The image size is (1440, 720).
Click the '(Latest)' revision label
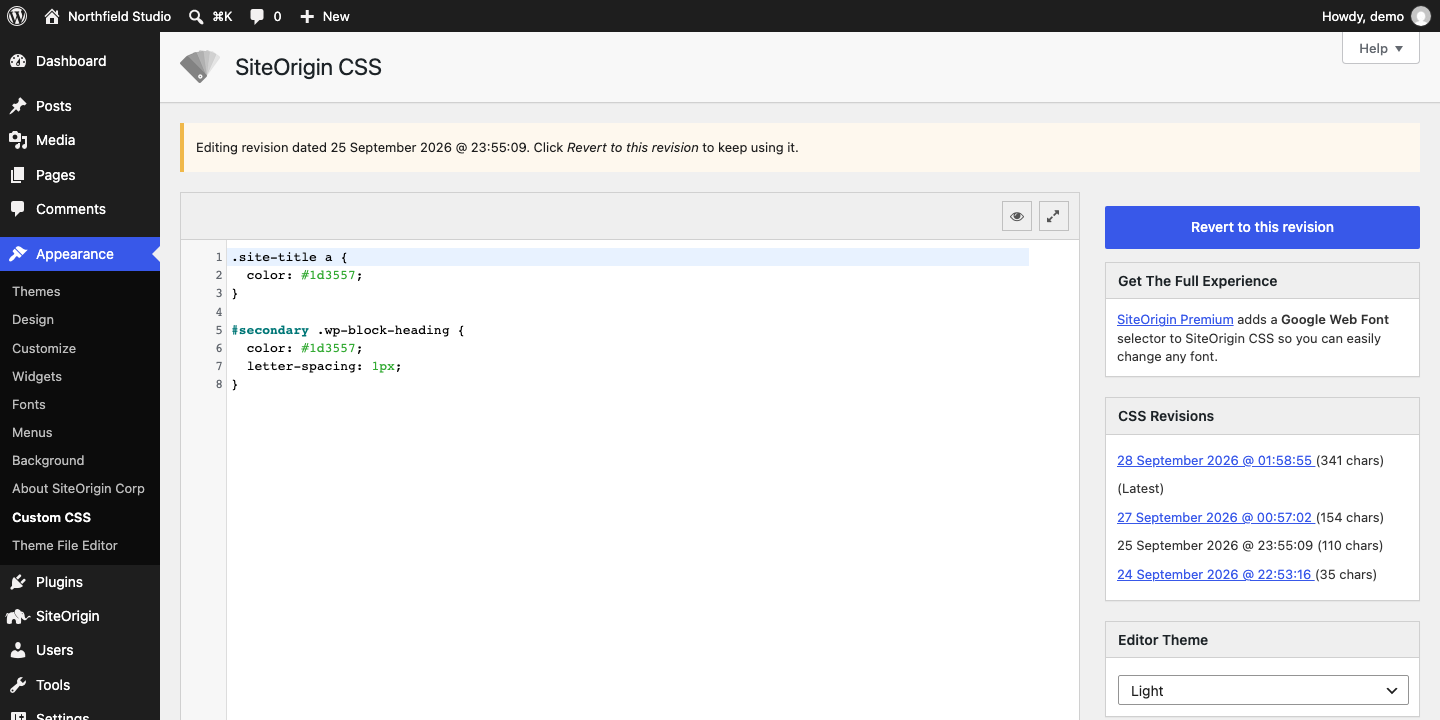click(1140, 489)
